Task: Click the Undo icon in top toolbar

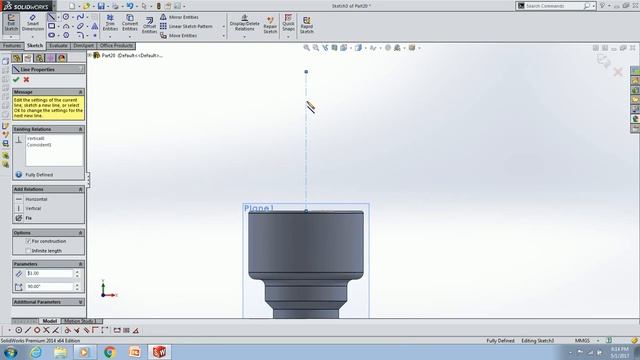Action: coord(129,6)
